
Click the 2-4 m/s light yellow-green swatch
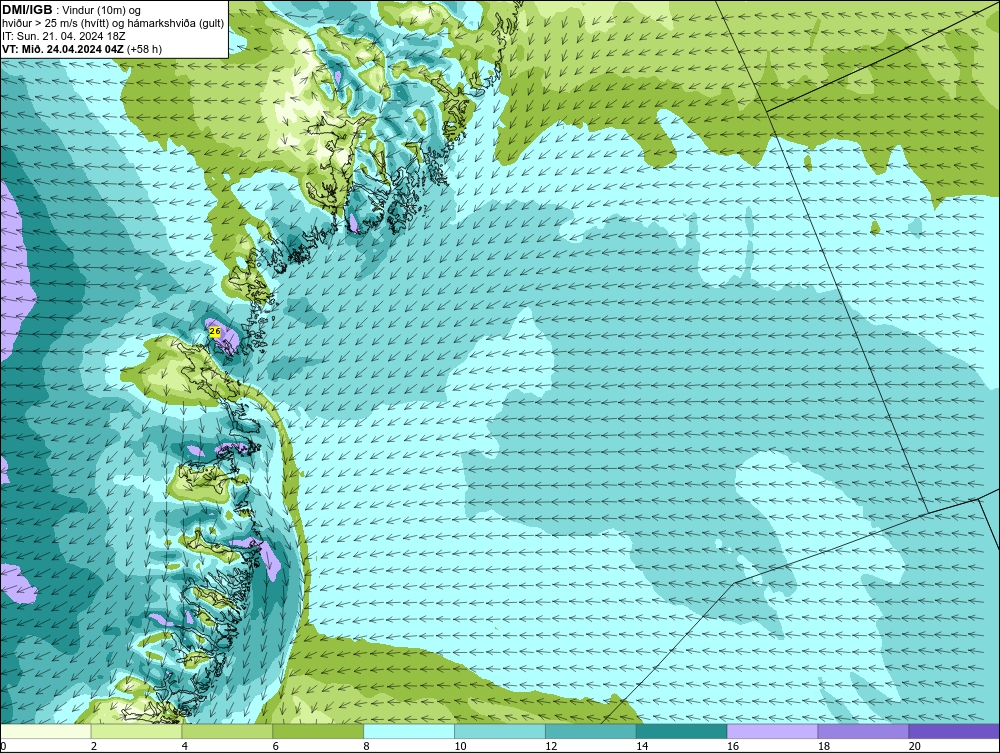[x=136, y=731]
